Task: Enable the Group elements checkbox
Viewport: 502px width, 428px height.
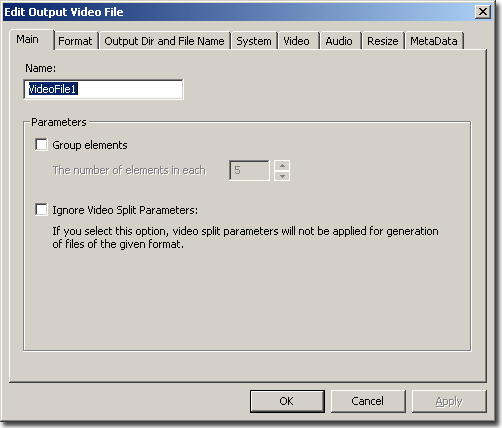Action: pos(41,145)
